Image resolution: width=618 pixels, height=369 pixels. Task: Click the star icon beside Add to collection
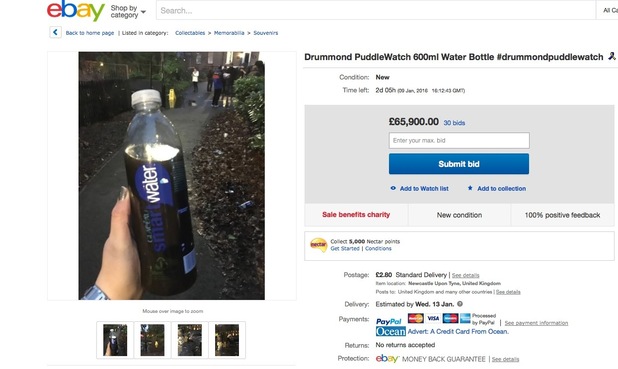(x=470, y=188)
